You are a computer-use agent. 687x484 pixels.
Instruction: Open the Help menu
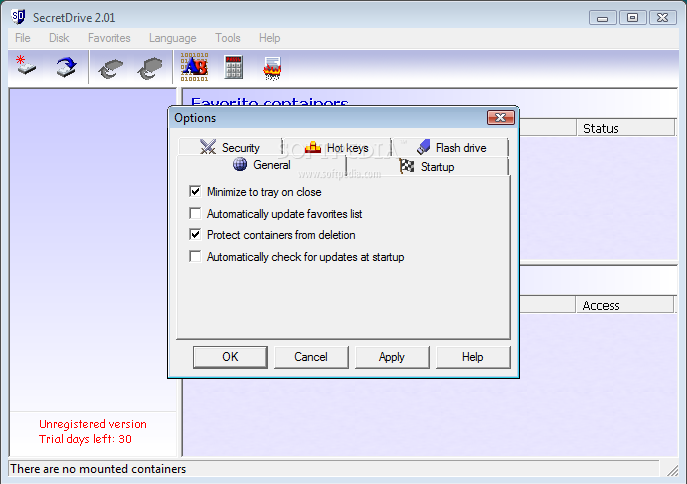(269, 38)
